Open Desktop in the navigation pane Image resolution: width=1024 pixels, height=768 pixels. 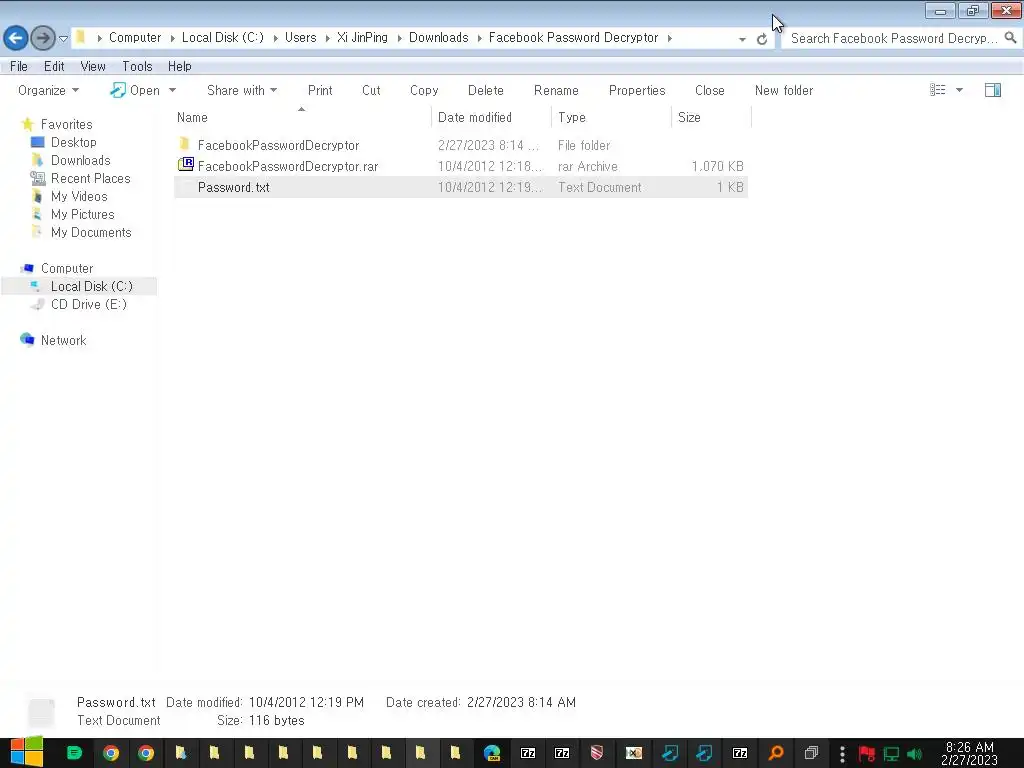click(x=73, y=142)
